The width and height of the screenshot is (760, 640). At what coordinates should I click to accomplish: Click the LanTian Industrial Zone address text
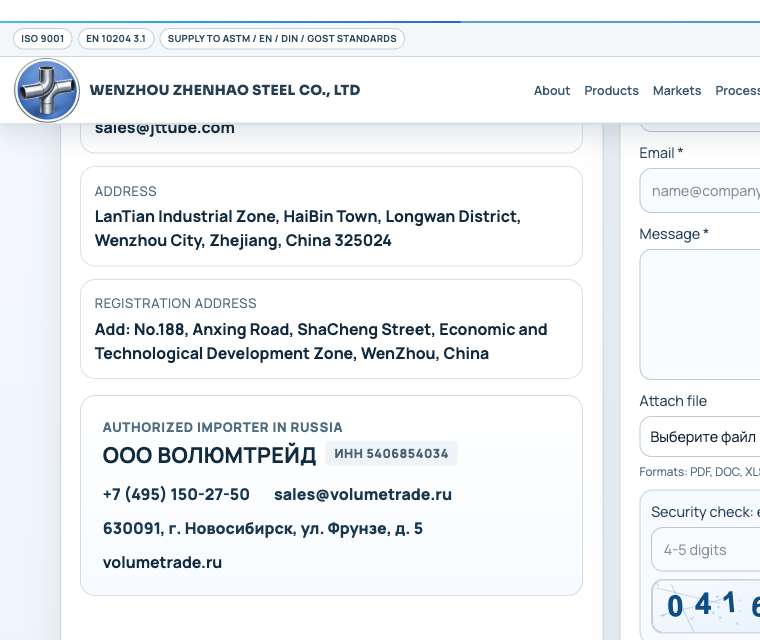308,228
